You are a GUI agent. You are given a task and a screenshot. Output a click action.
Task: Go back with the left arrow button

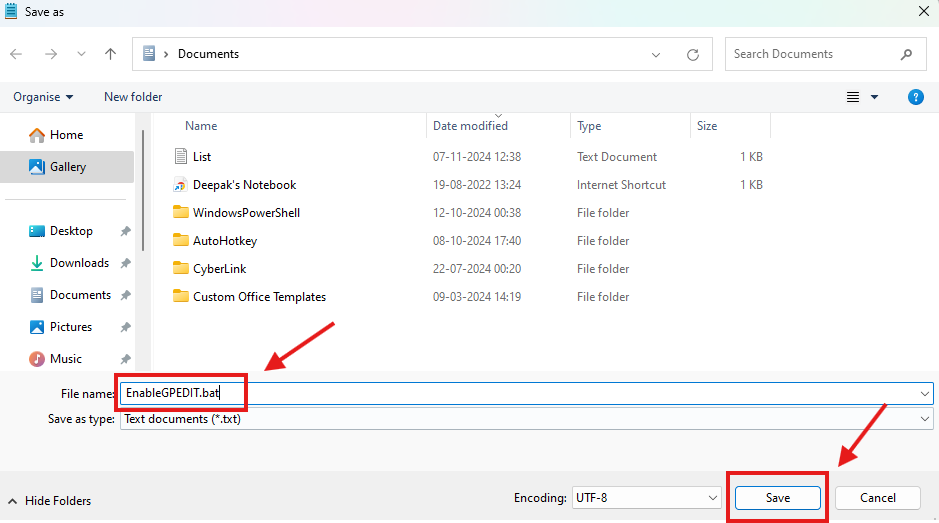coord(16,54)
